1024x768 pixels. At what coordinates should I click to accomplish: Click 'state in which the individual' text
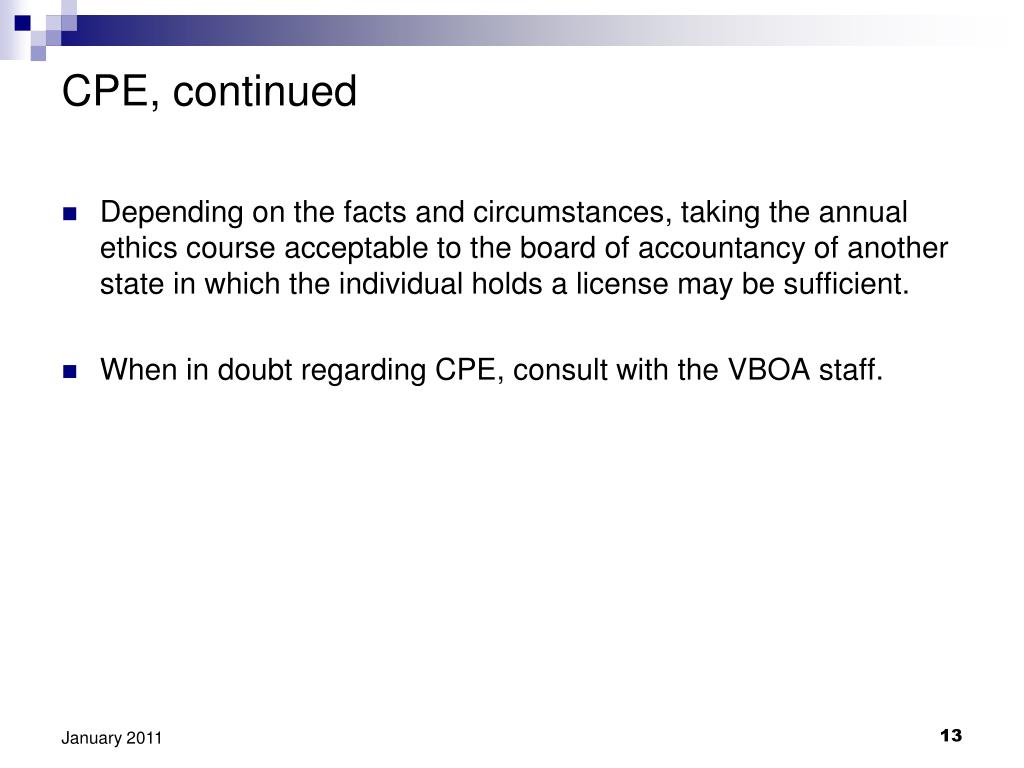[x=281, y=284]
